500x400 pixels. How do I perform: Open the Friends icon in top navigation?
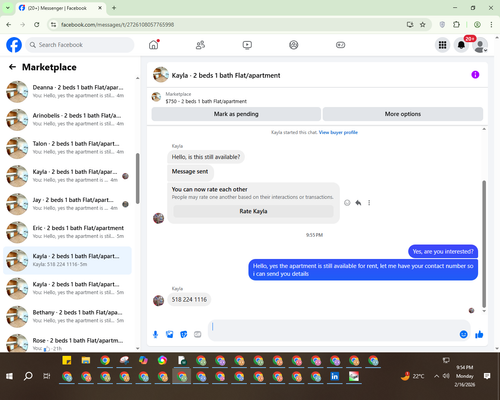(200, 45)
